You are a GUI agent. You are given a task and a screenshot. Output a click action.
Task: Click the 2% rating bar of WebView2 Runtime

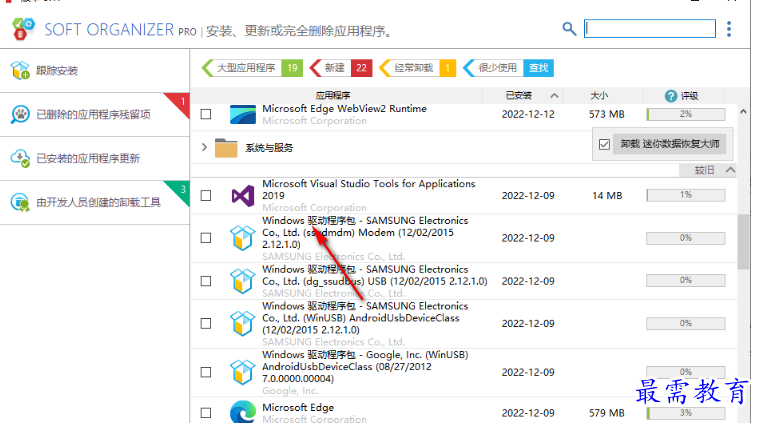click(686, 114)
